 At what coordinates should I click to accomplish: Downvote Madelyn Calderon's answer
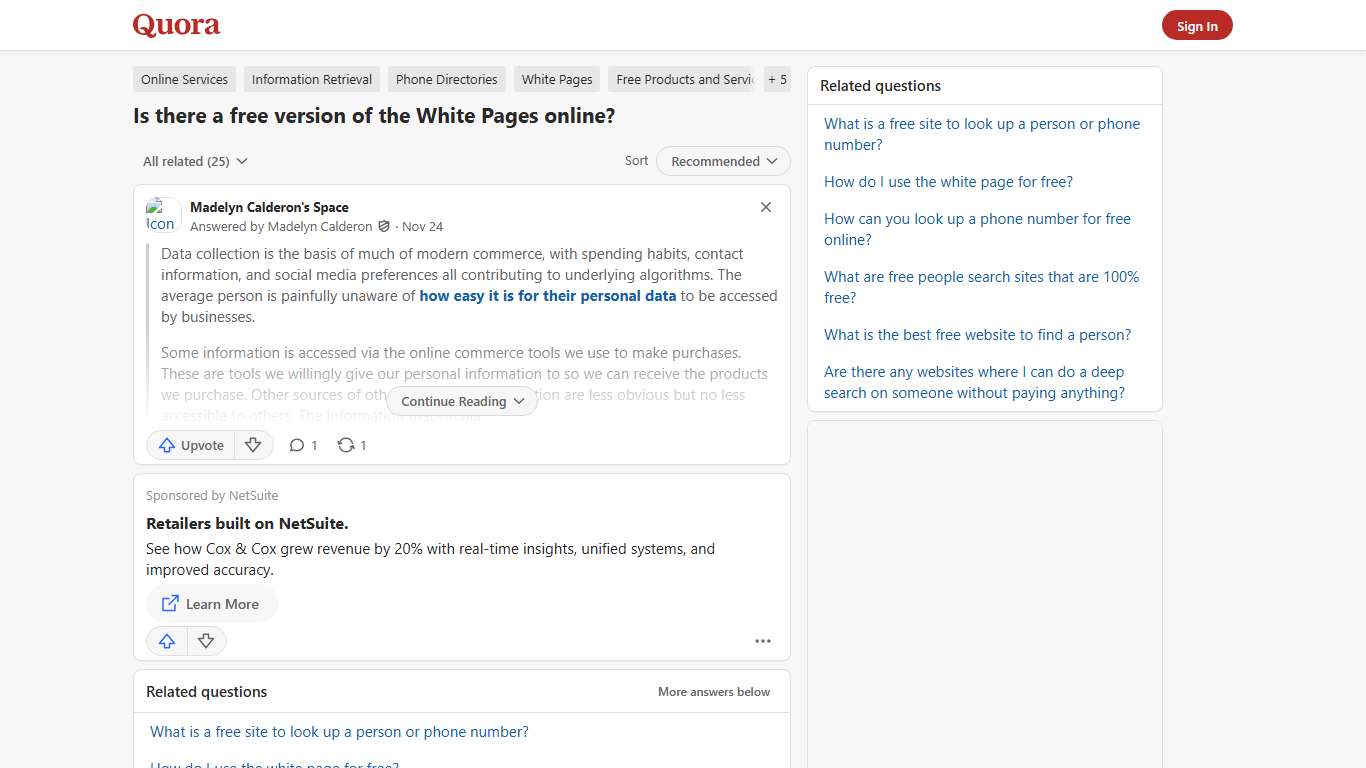coord(253,445)
